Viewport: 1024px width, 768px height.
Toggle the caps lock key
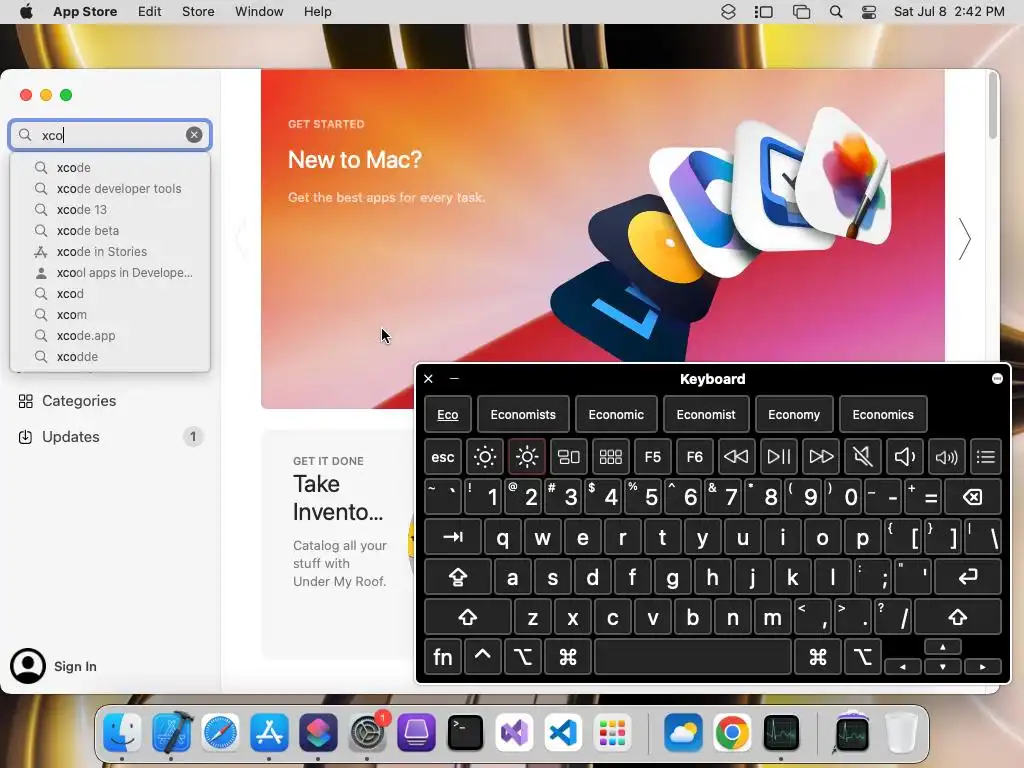(458, 577)
